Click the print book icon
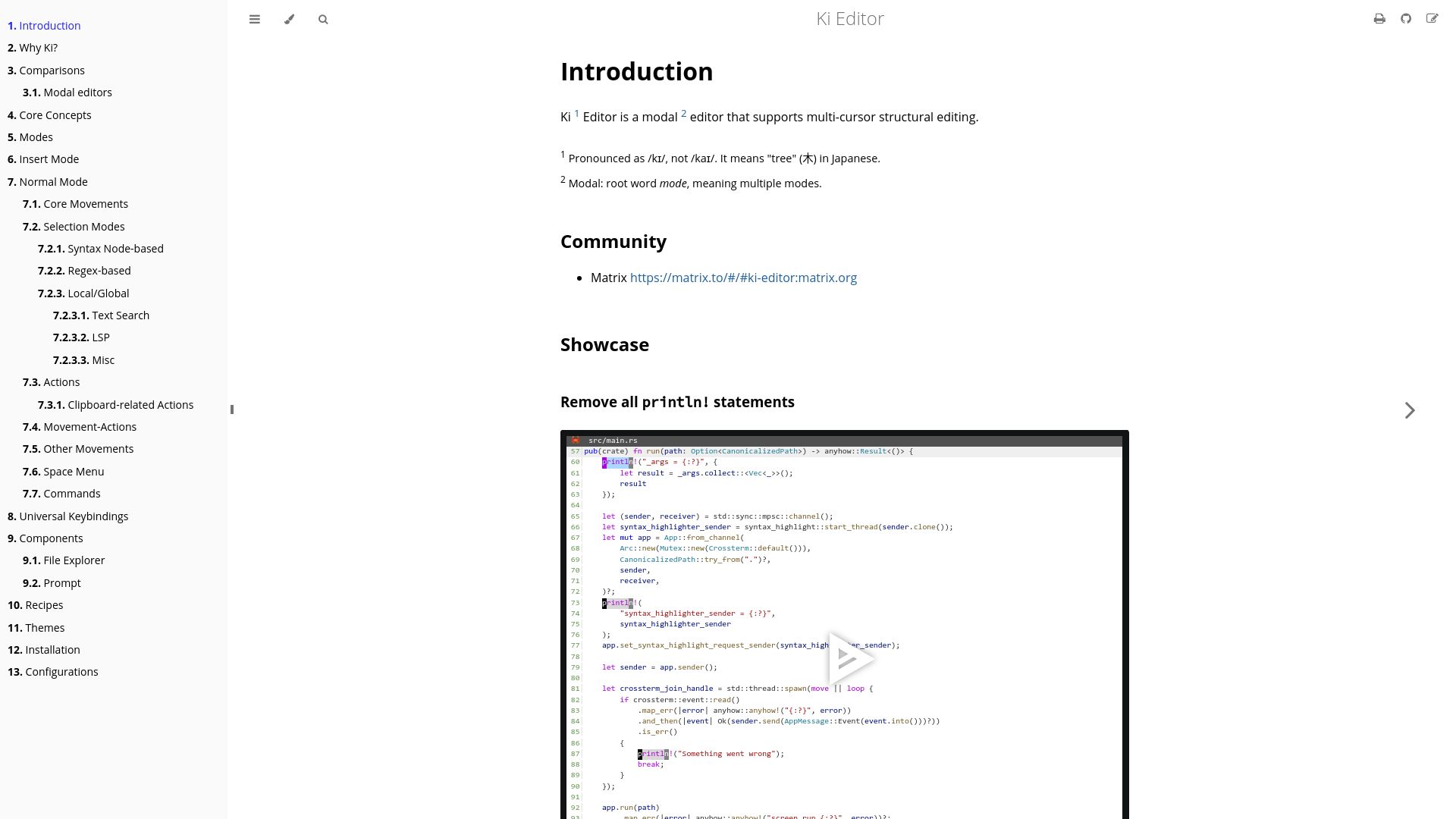Screen dimensions: 1456x819 pyautogui.click(x=1379, y=19)
